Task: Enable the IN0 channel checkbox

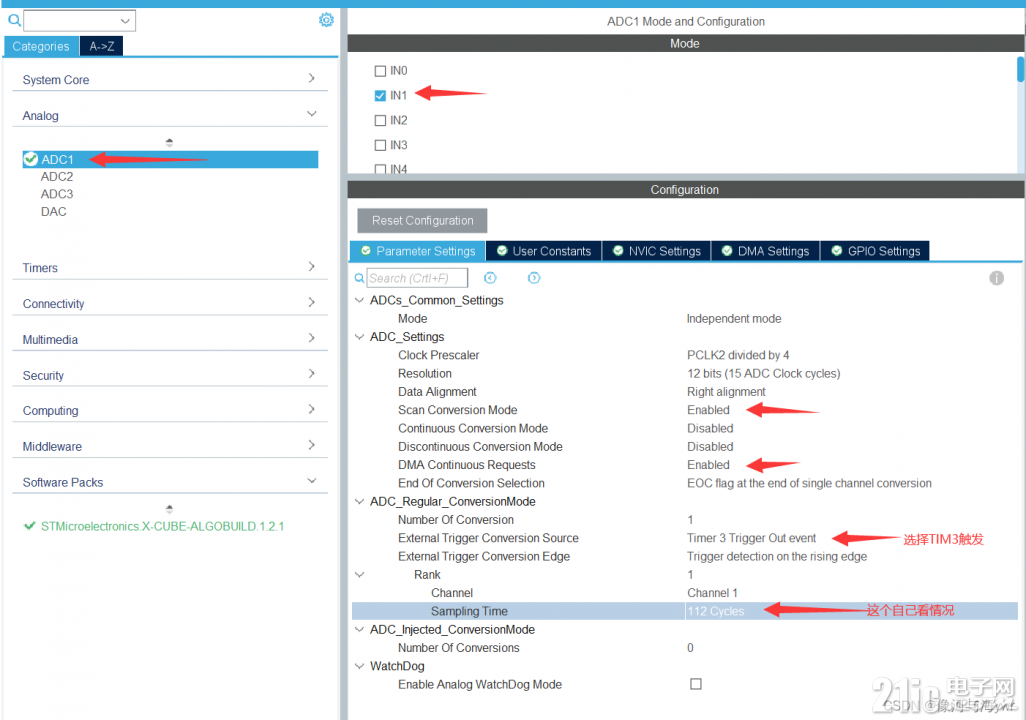Action: click(x=380, y=71)
